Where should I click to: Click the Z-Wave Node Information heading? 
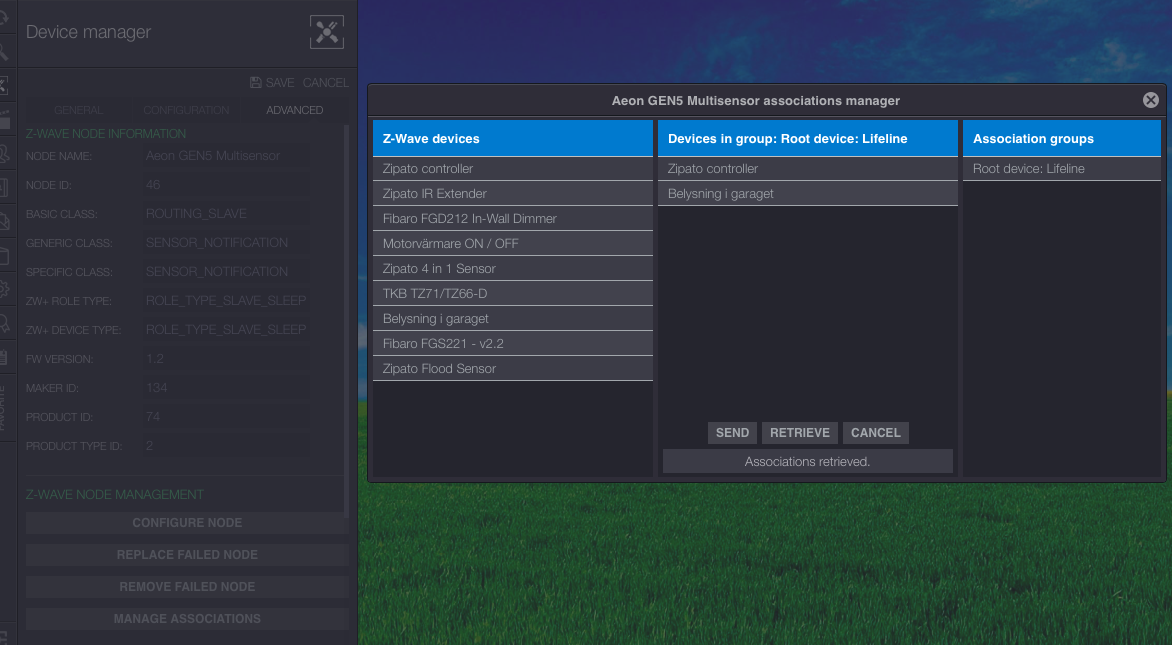106,134
